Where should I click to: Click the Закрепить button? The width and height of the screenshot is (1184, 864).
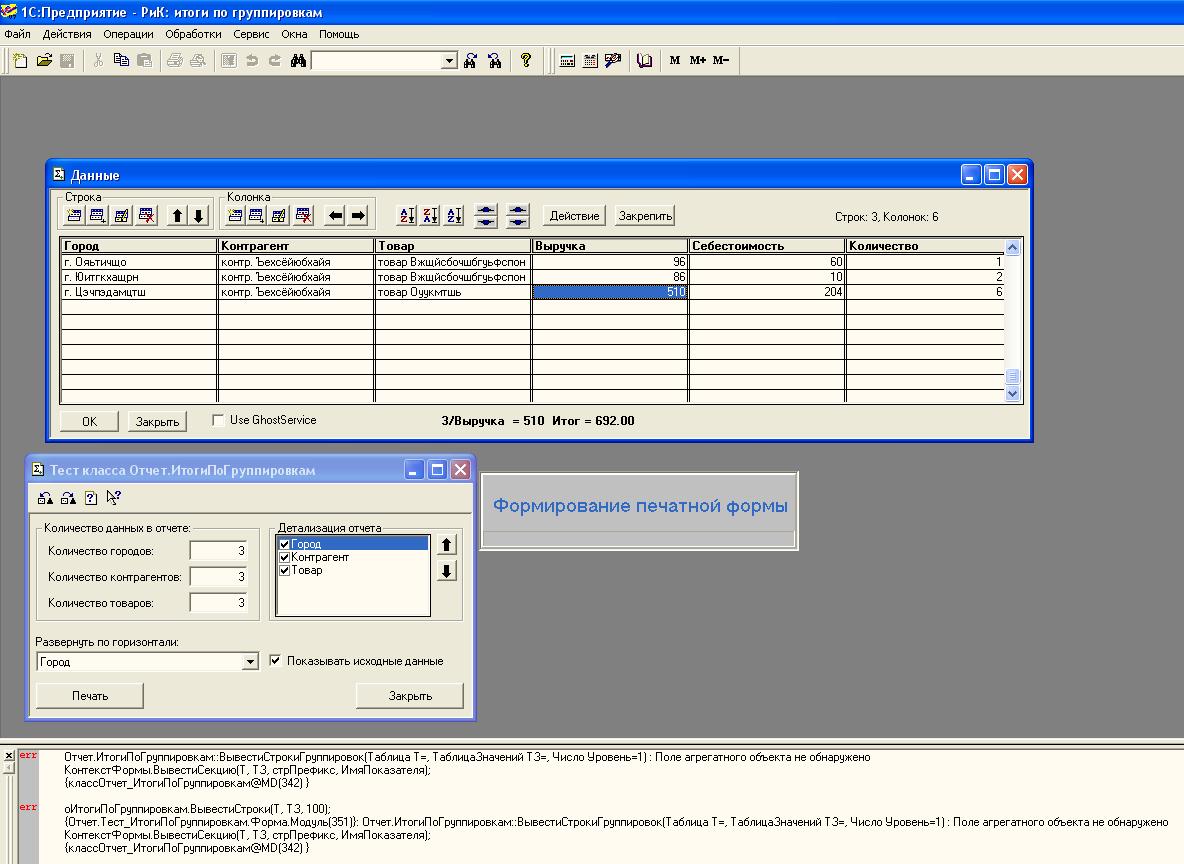coord(644,216)
